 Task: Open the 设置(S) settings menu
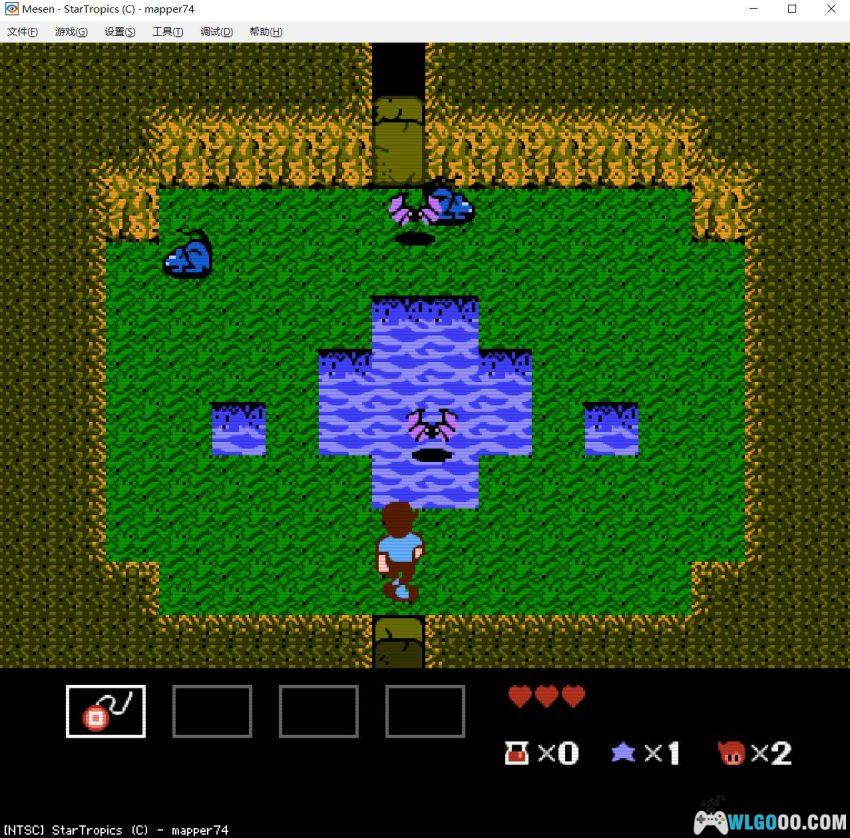[120, 32]
